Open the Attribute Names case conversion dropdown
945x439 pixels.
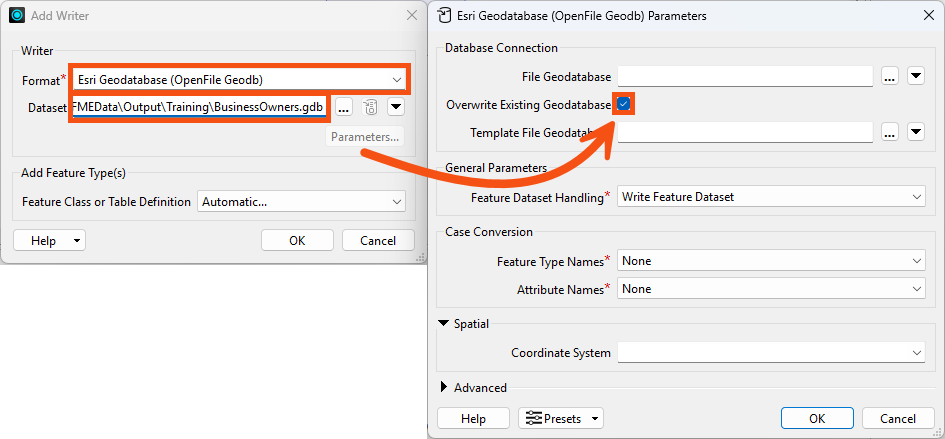point(771,289)
